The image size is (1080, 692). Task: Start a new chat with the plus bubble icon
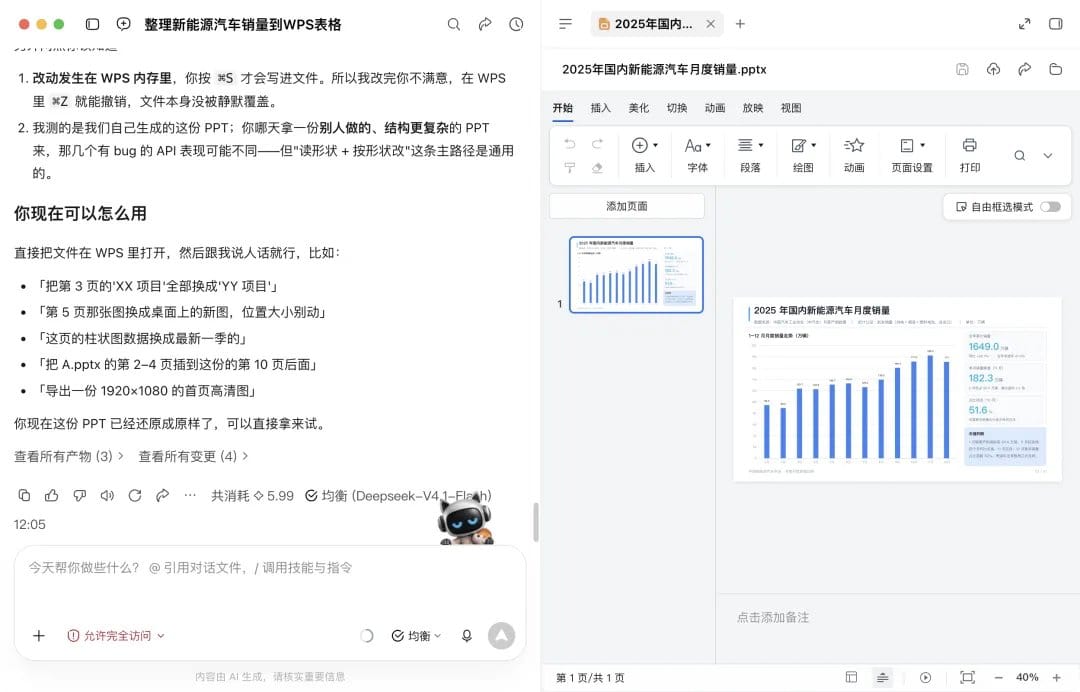click(123, 24)
